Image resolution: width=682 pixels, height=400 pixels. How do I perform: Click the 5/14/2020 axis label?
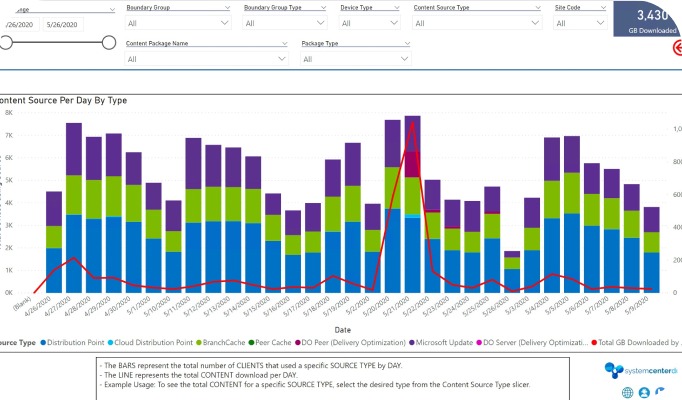coord(239,306)
